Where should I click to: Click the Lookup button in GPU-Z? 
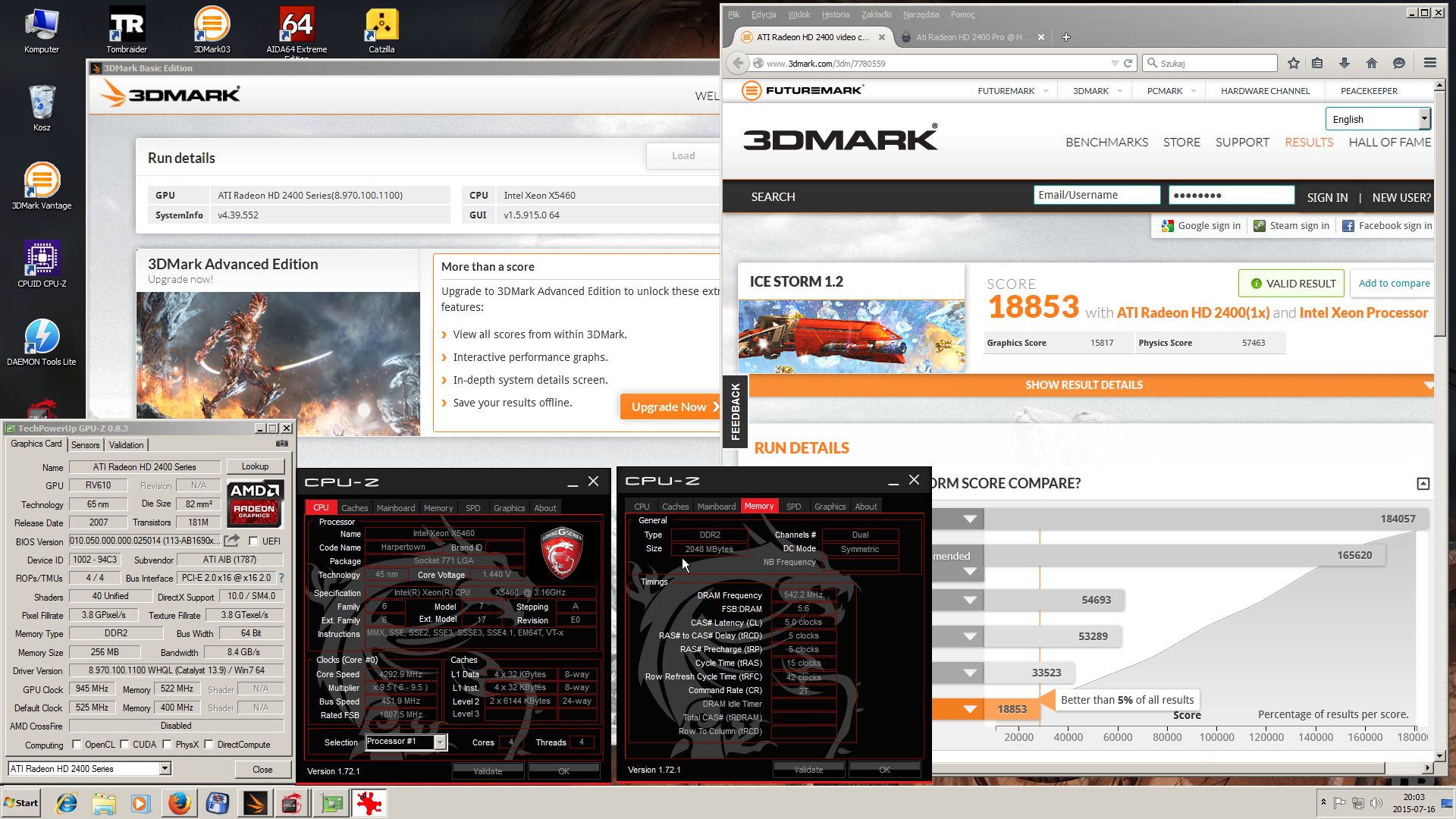click(255, 466)
